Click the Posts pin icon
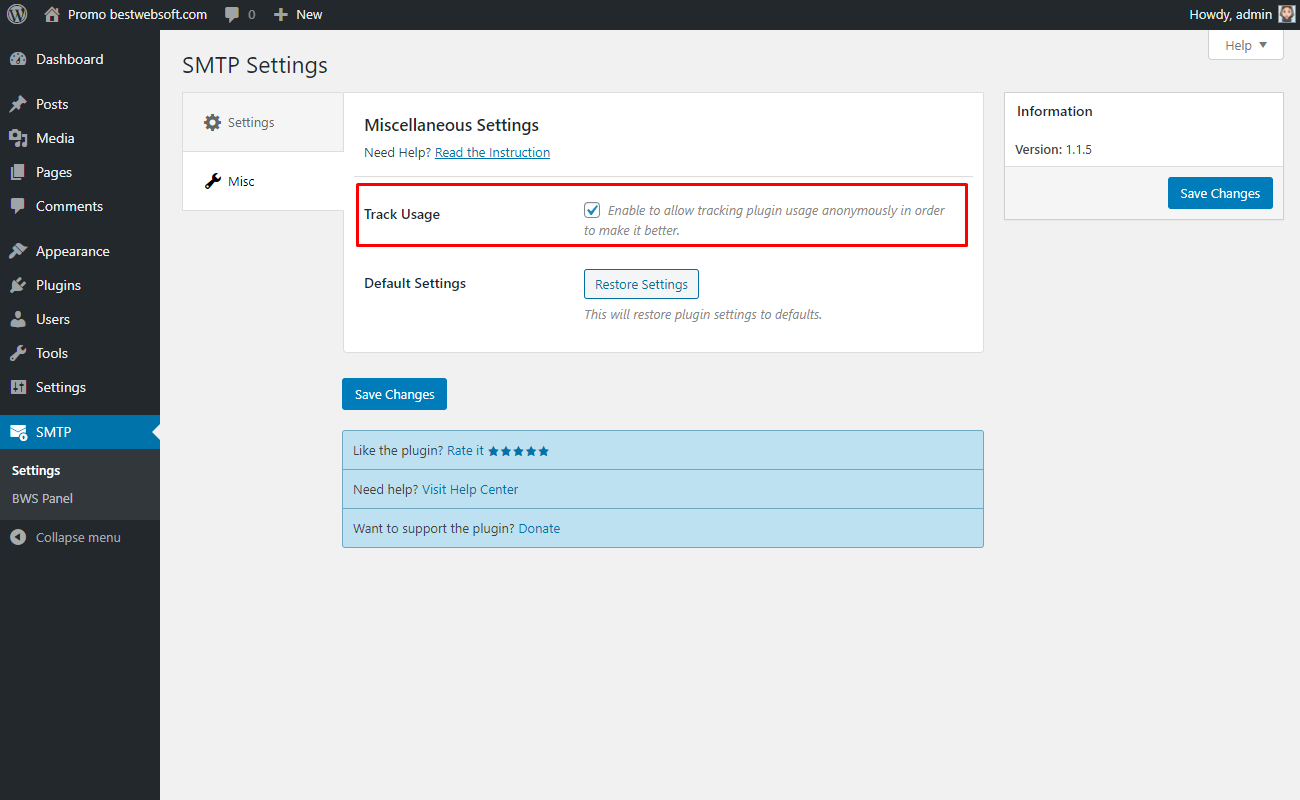The height and width of the screenshot is (800, 1300). 18,104
